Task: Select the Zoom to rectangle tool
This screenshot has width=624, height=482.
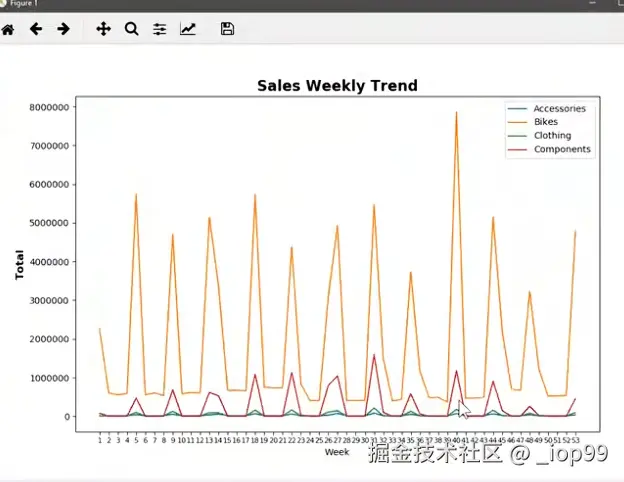Action: point(132,29)
